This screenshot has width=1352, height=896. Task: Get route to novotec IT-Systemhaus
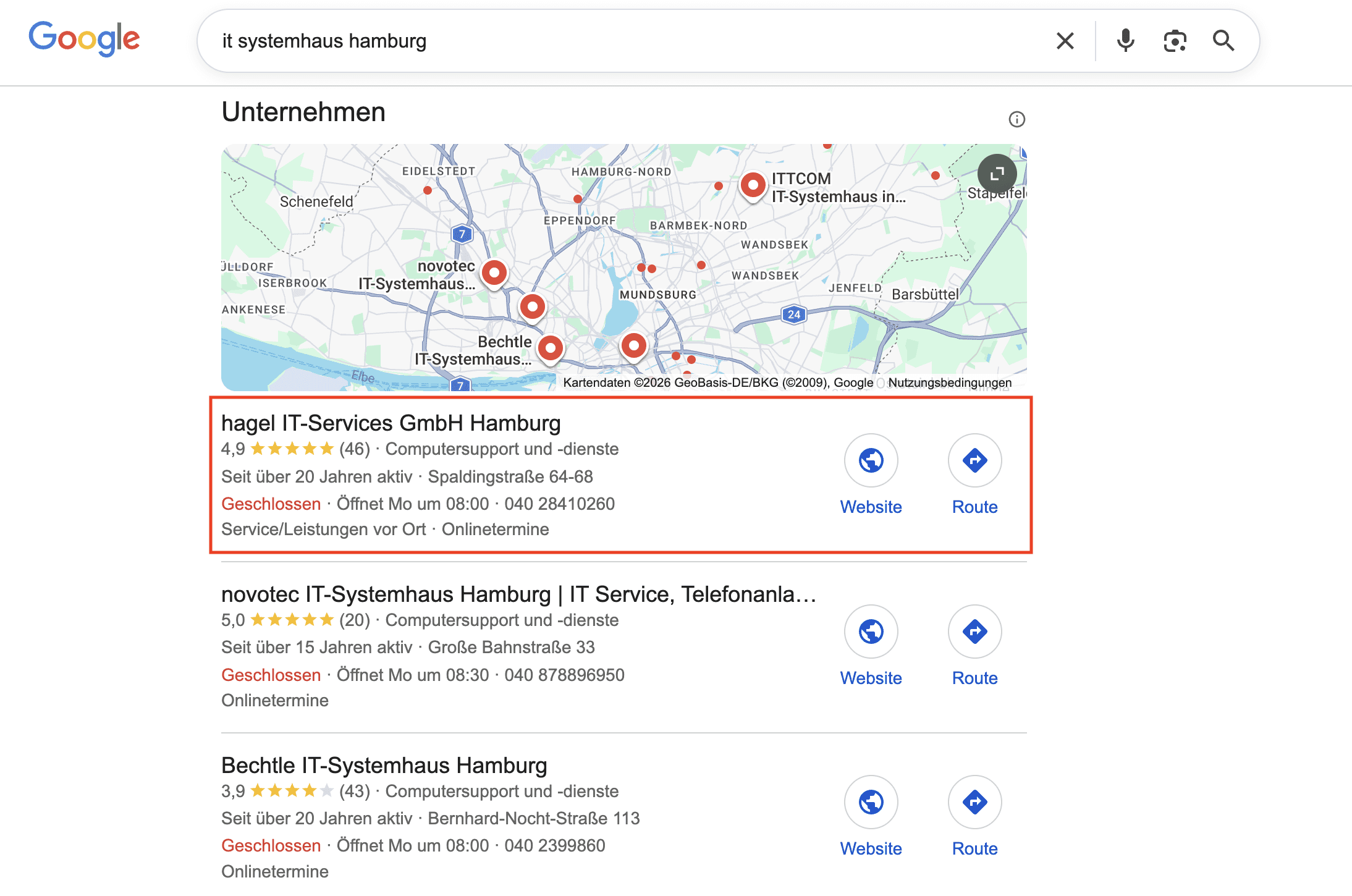coord(974,632)
